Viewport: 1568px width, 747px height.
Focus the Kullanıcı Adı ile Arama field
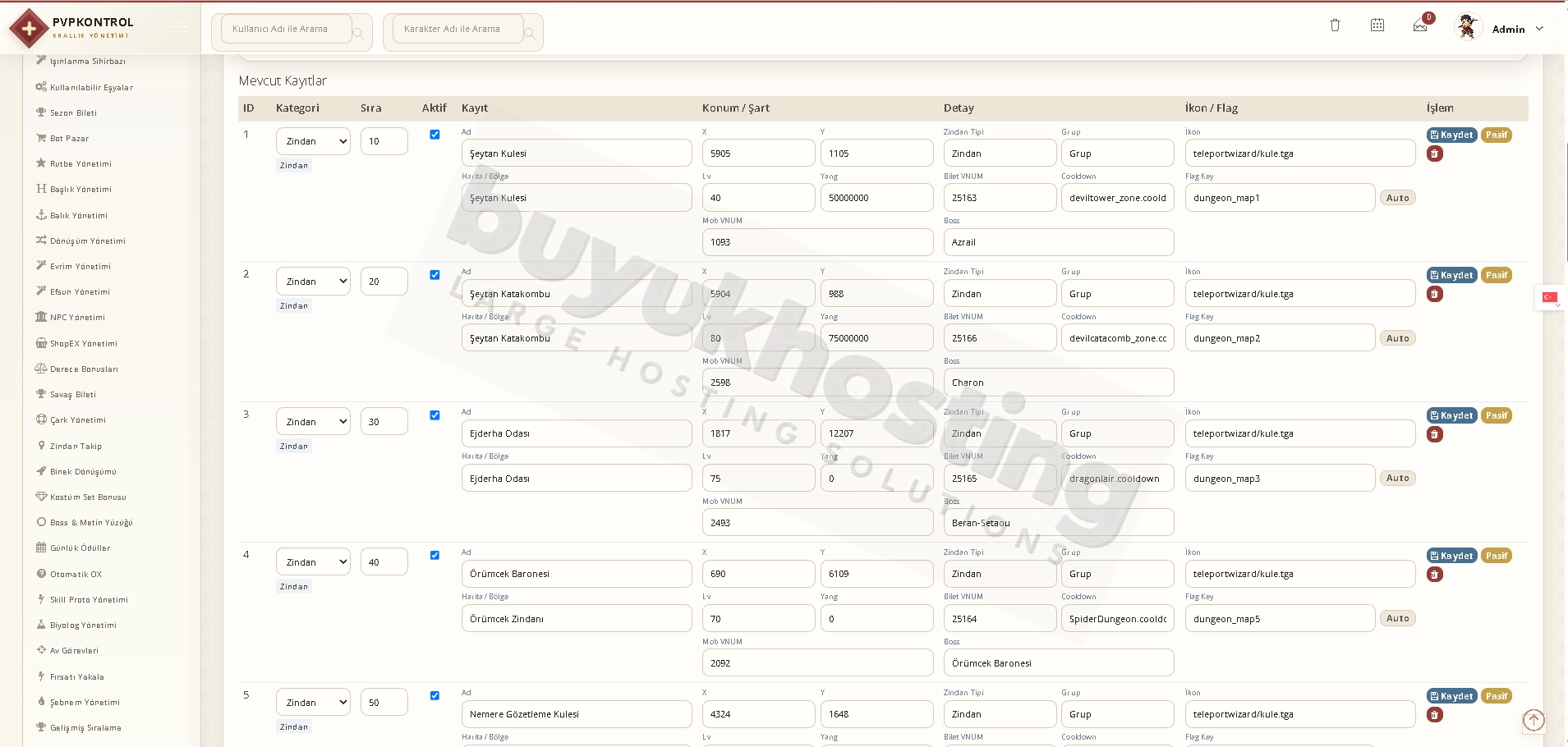tap(286, 29)
